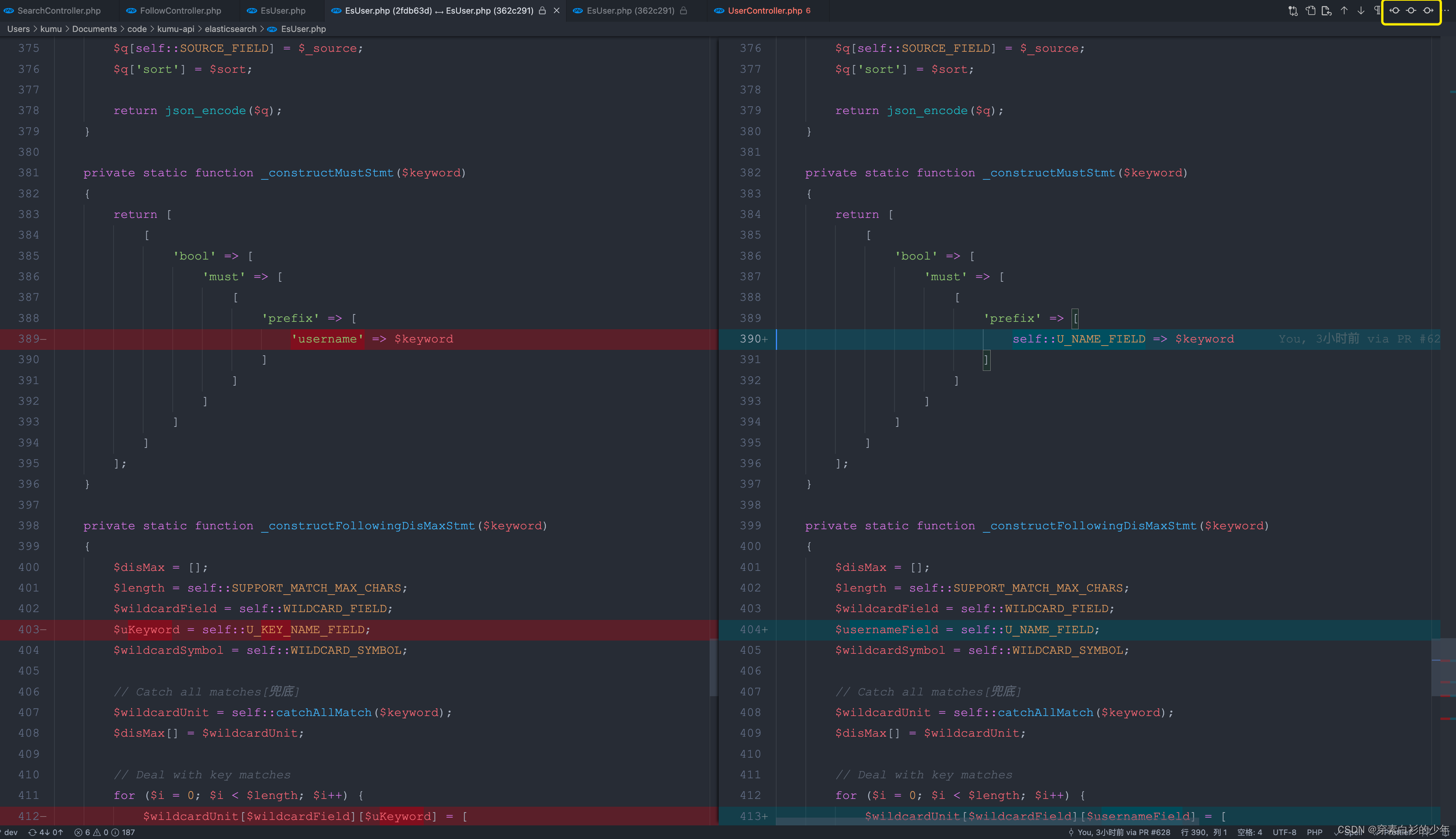Open changes with previous revision icon
Image resolution: width=1456 pixels, height=839 pixels.
[1395, 11]
